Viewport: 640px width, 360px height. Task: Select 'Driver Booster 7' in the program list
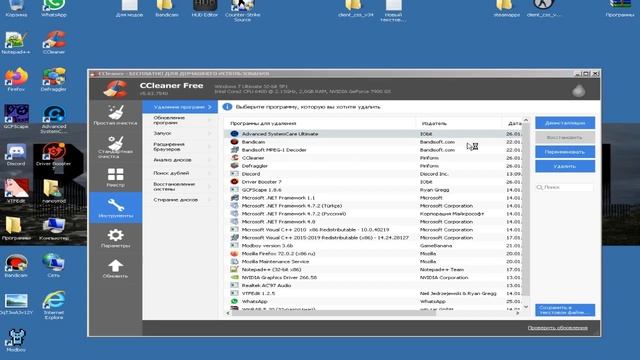(373, 182)
